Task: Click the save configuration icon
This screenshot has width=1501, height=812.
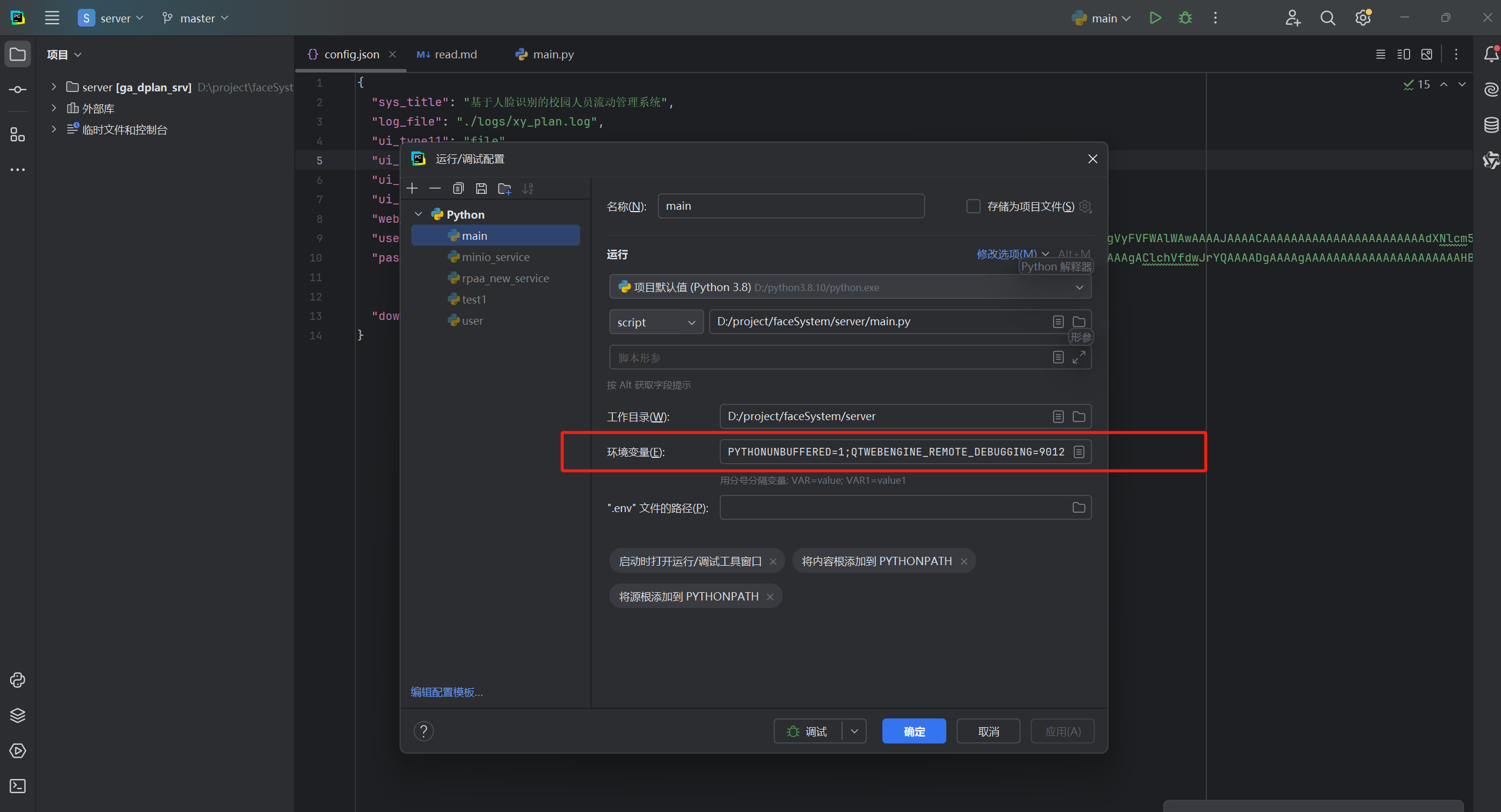Action: pyautogui.click(x=481, y=189)
